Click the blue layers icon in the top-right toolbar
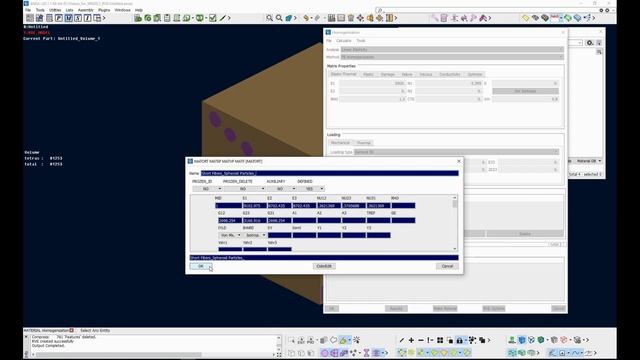640x360 pixels. click(x=578, y=18)
